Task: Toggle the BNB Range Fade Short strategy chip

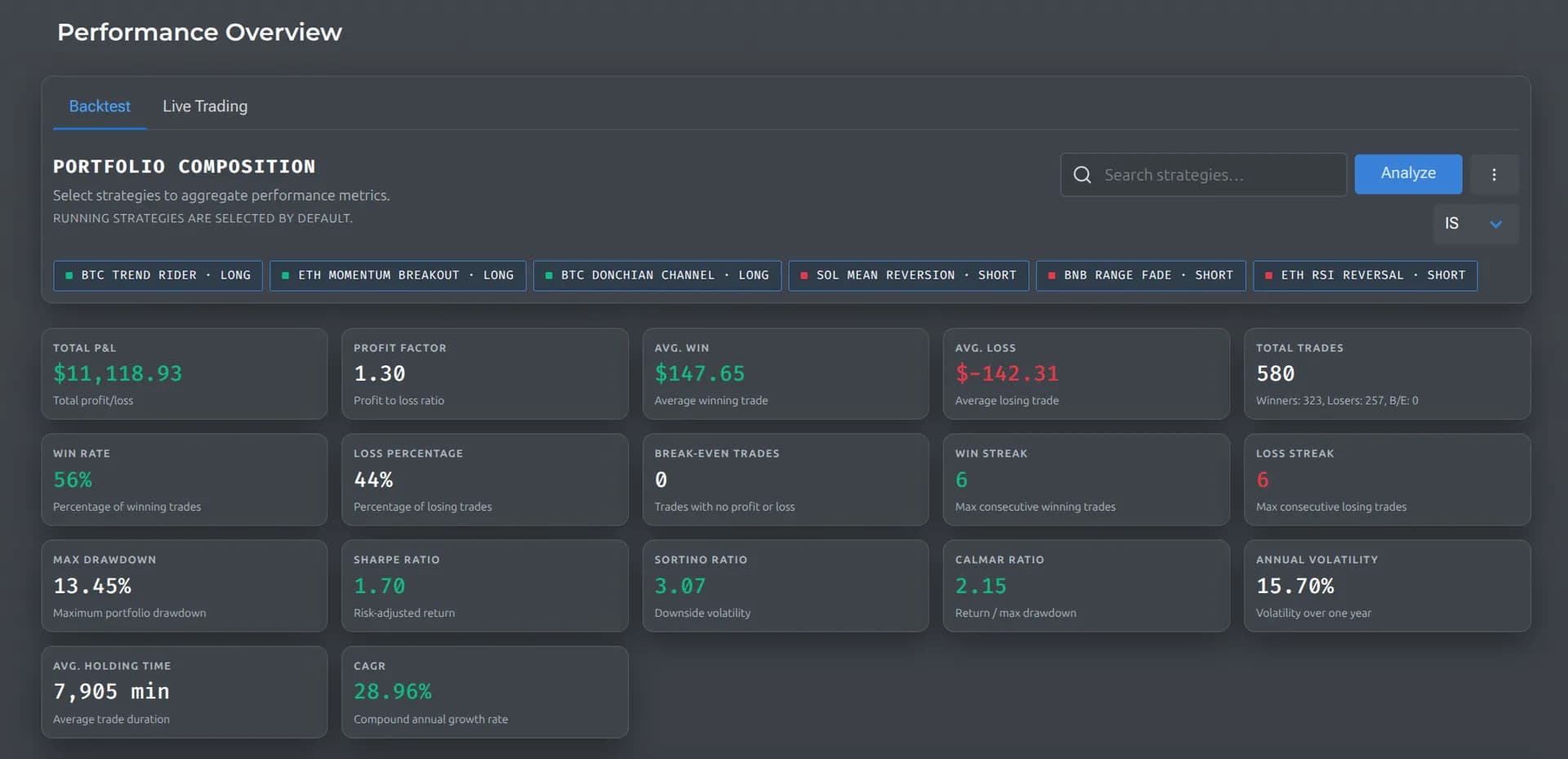Action: pyautogui.click(x=1140, y=275)
